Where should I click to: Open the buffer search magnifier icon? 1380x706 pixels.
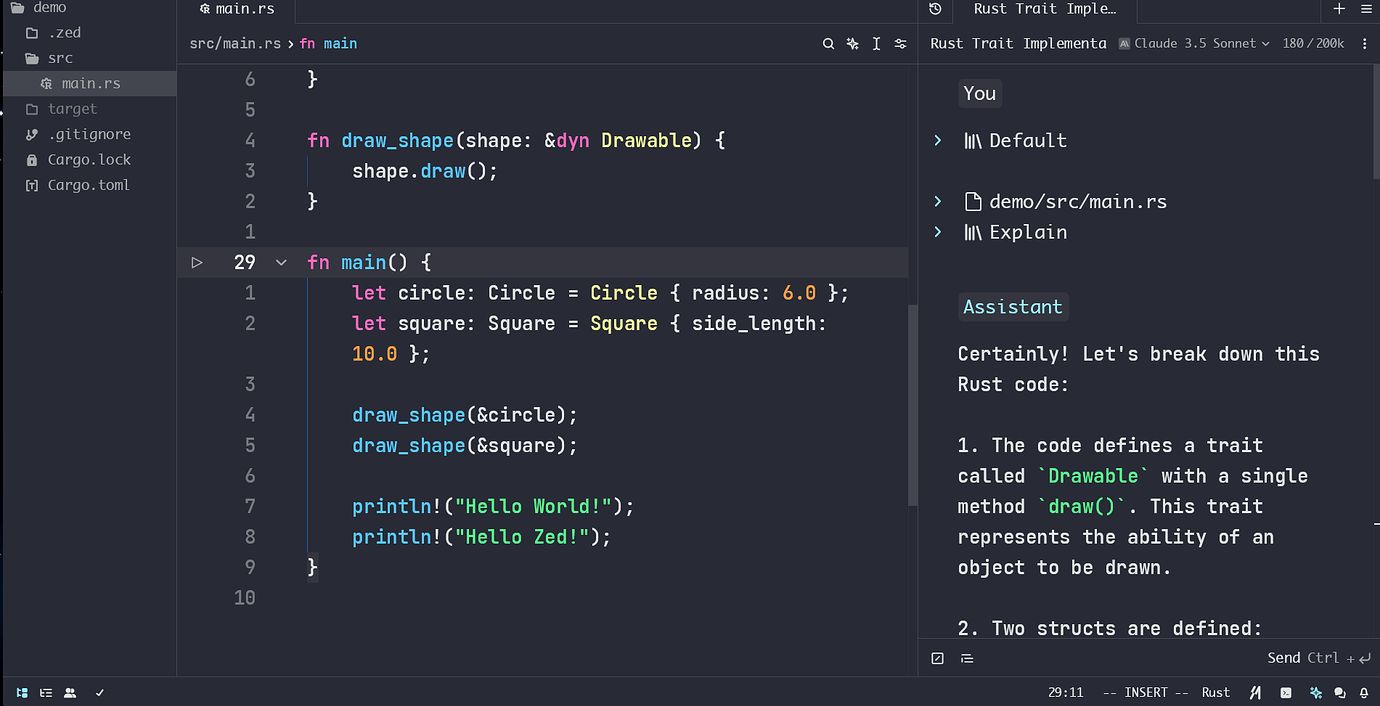point(828,44)
